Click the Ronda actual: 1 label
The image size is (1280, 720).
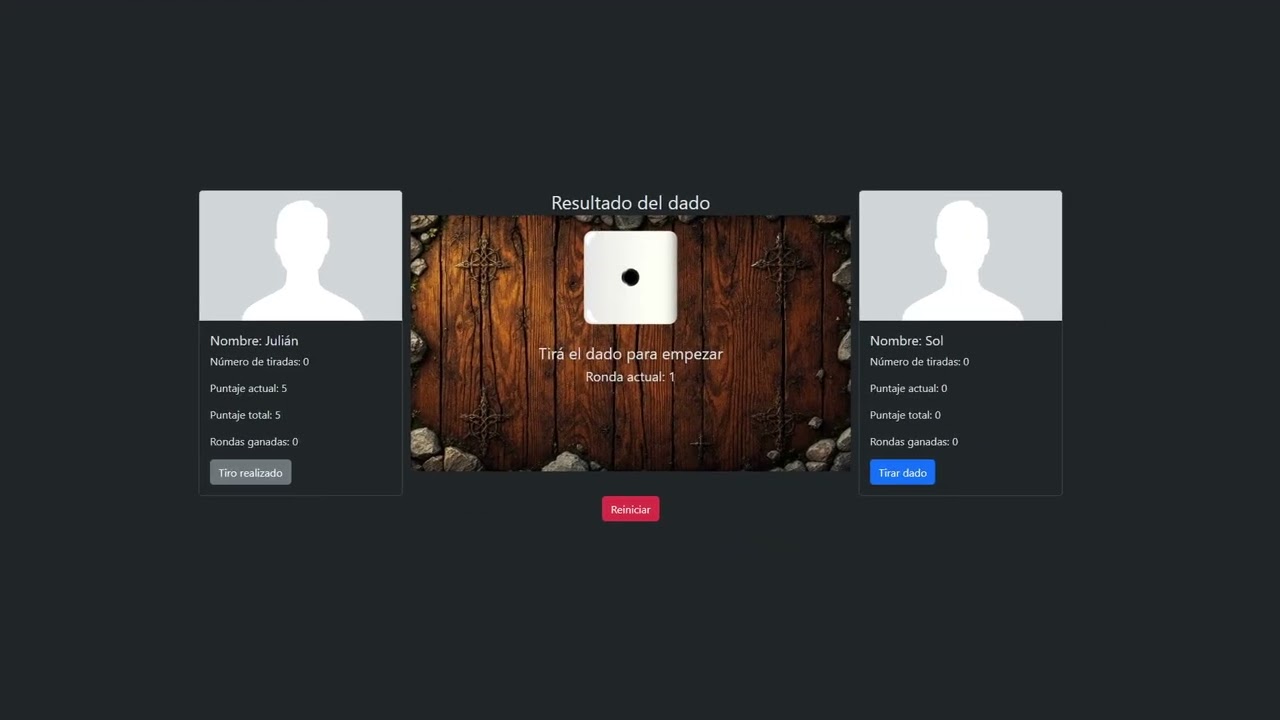pos(630,377)
